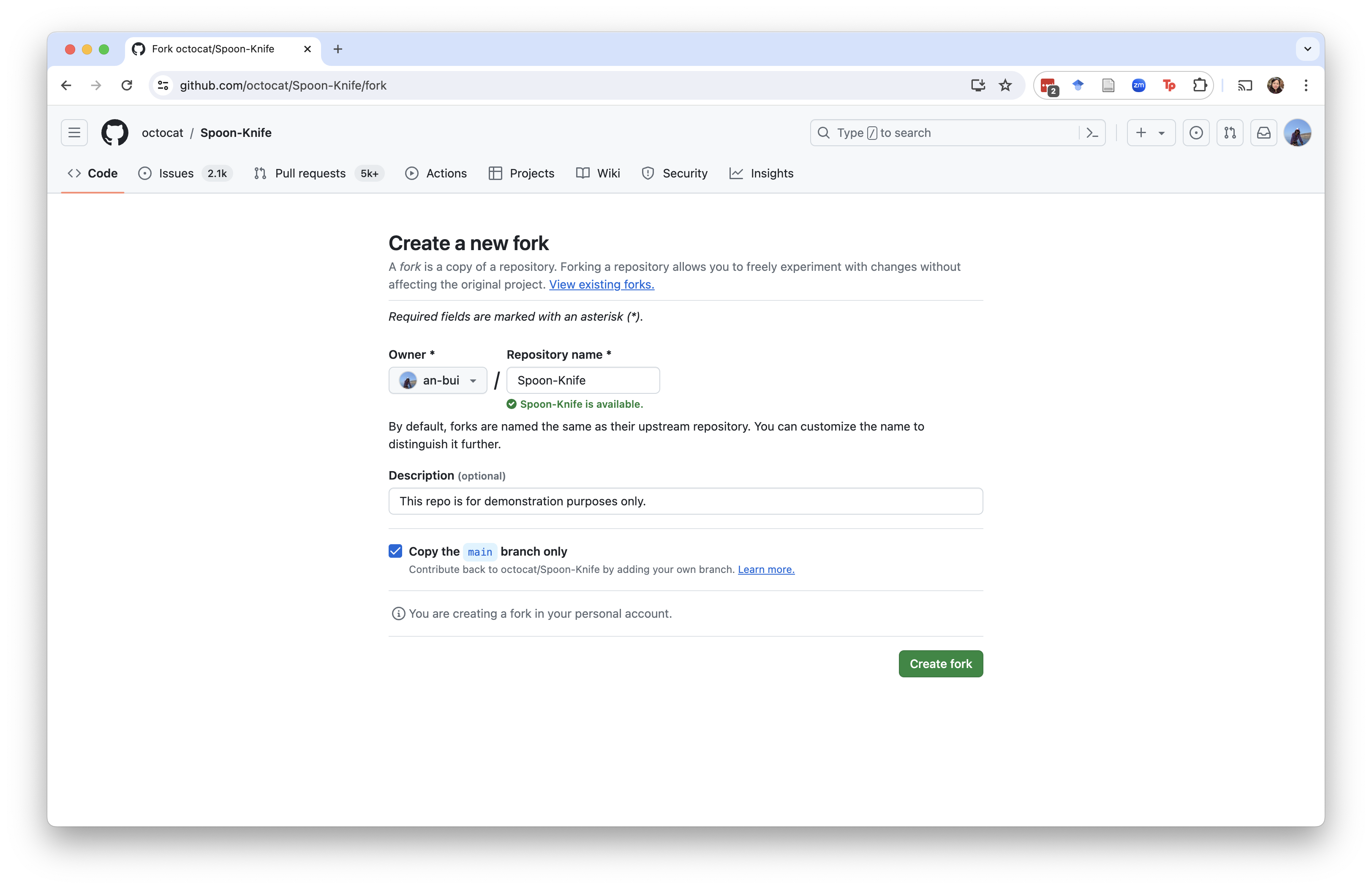
Task: Reload the page
Action: 127,85
